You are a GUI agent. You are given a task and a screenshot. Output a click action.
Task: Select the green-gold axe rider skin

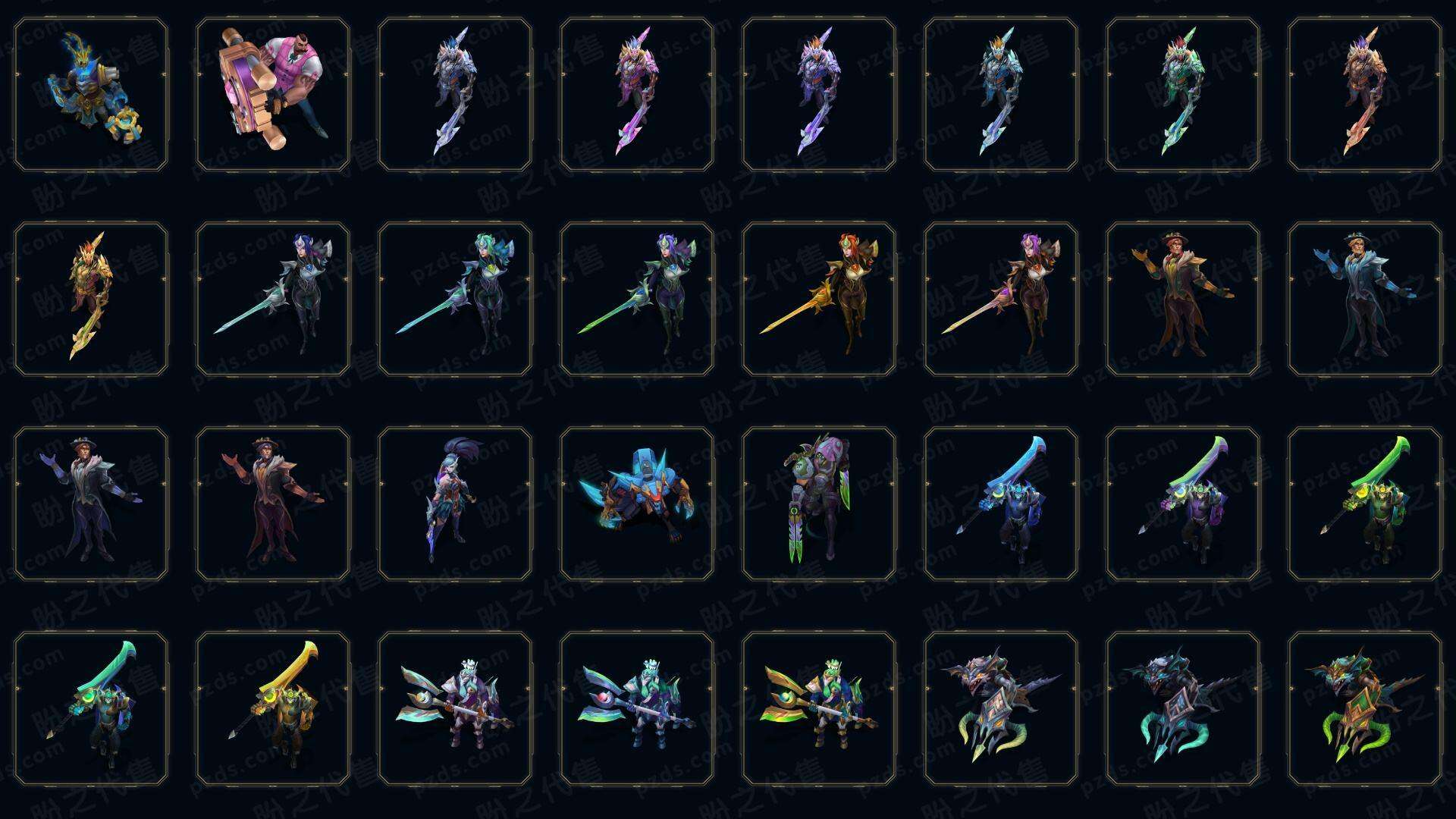819,708
